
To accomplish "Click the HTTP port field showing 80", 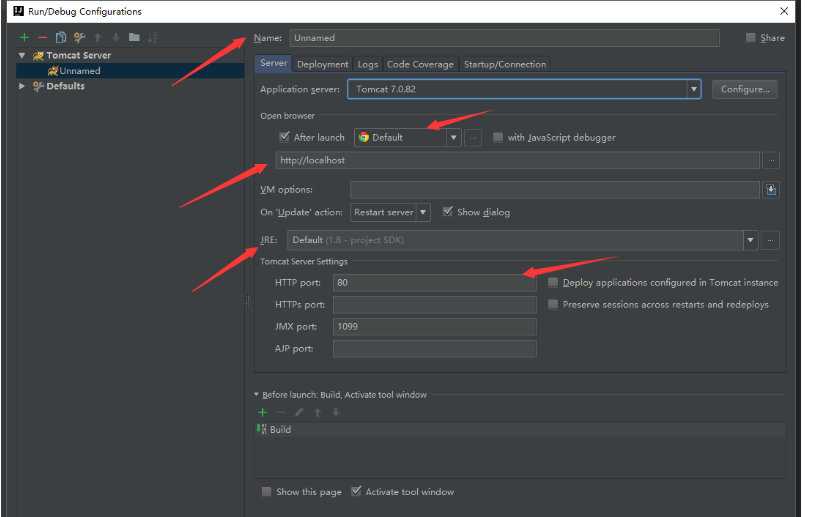I will pos(435,283).
